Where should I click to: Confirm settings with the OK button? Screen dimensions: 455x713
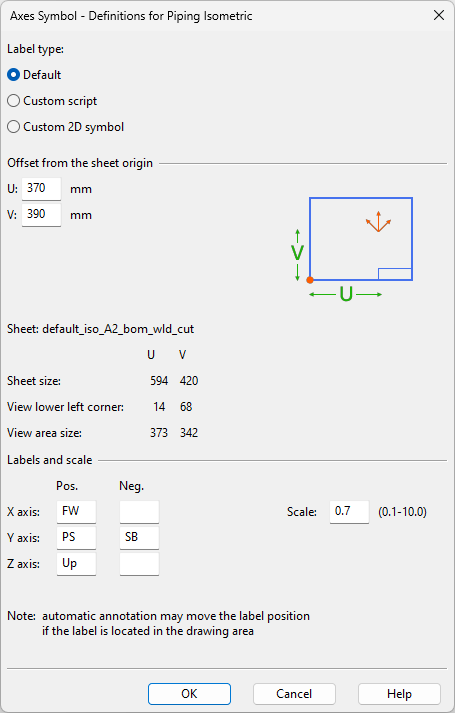[189, 694]
